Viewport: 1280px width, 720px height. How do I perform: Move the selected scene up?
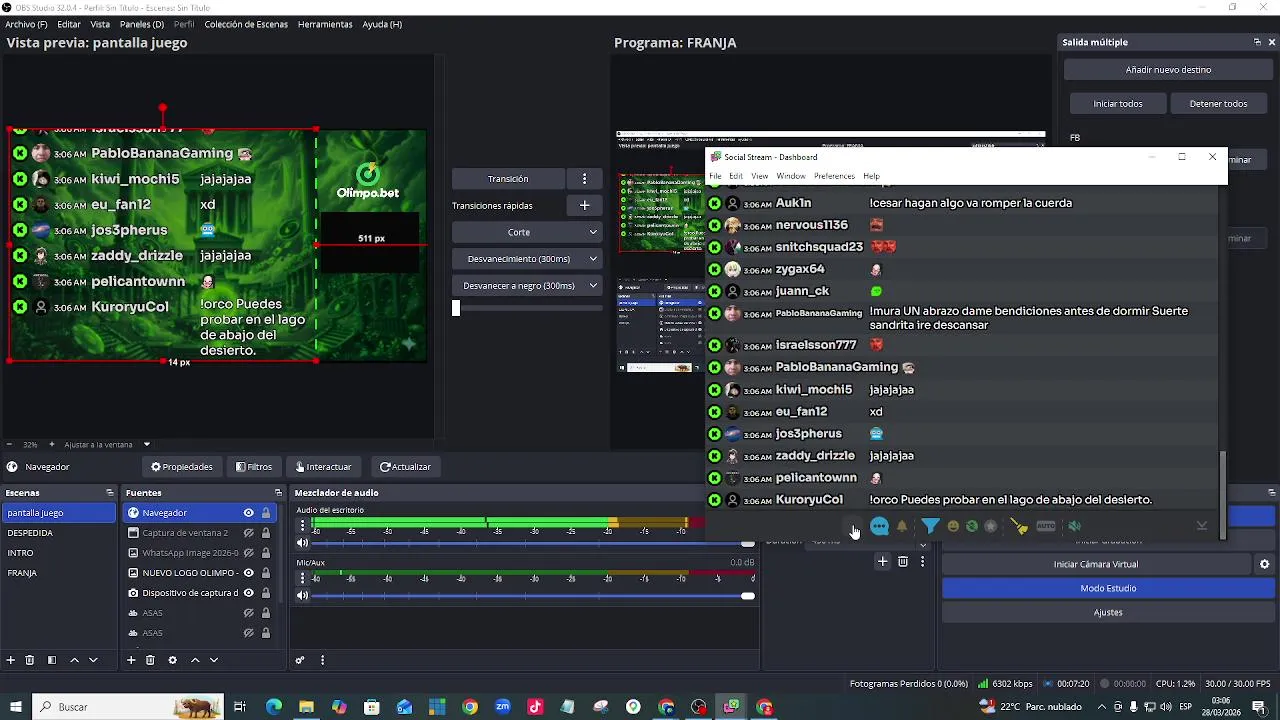(x=74, y=660)
